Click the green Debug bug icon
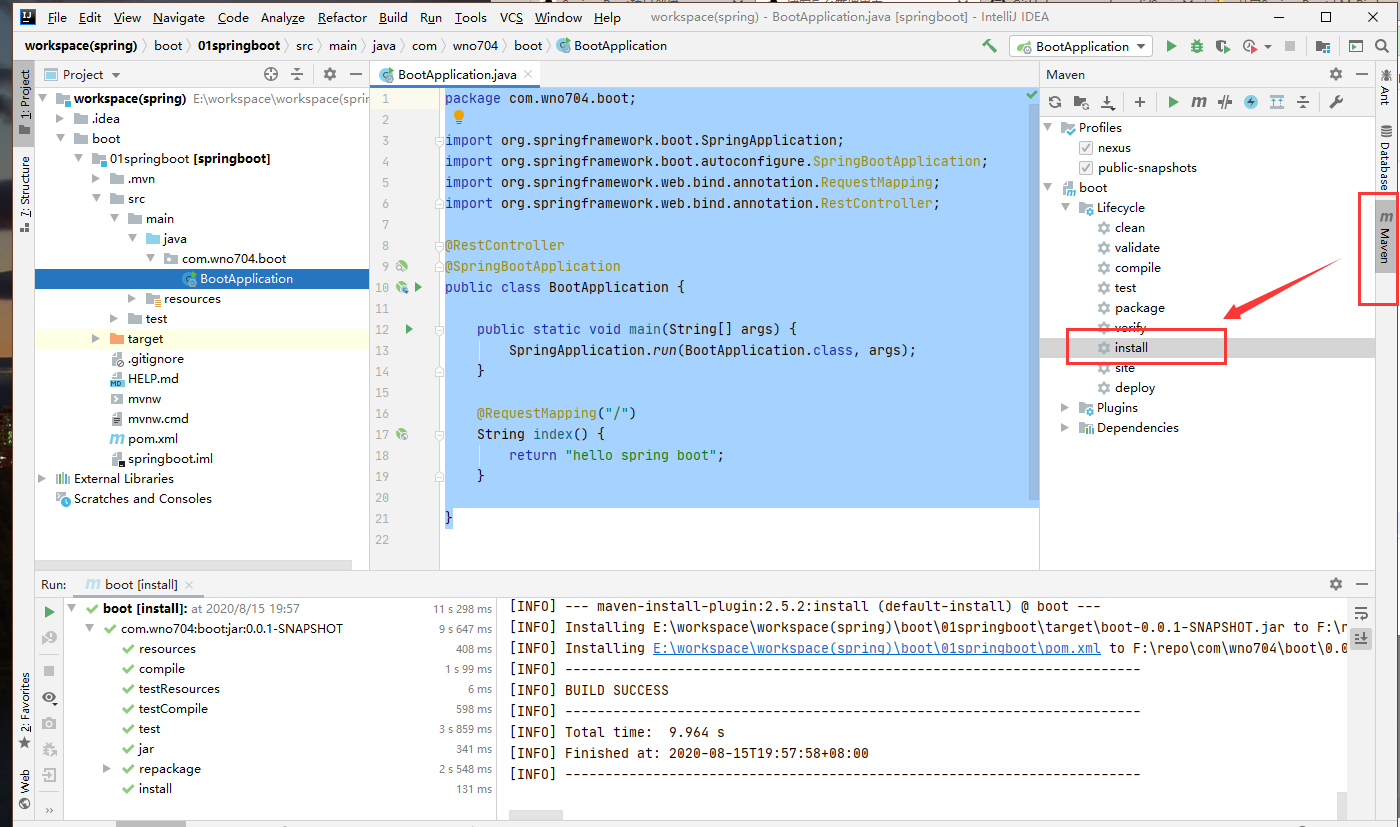Screen dimensions: 1400x827 [1197, 46]
